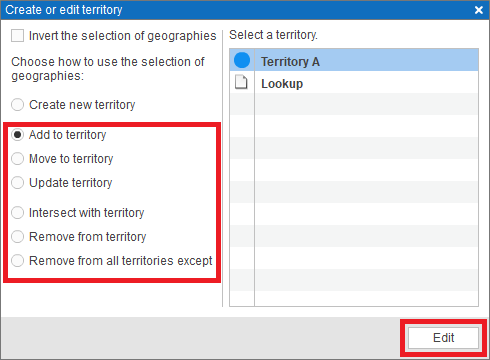The image size is (490, 360).
Task: Choose Remove from territory radio button
Action: click(17, 237)
